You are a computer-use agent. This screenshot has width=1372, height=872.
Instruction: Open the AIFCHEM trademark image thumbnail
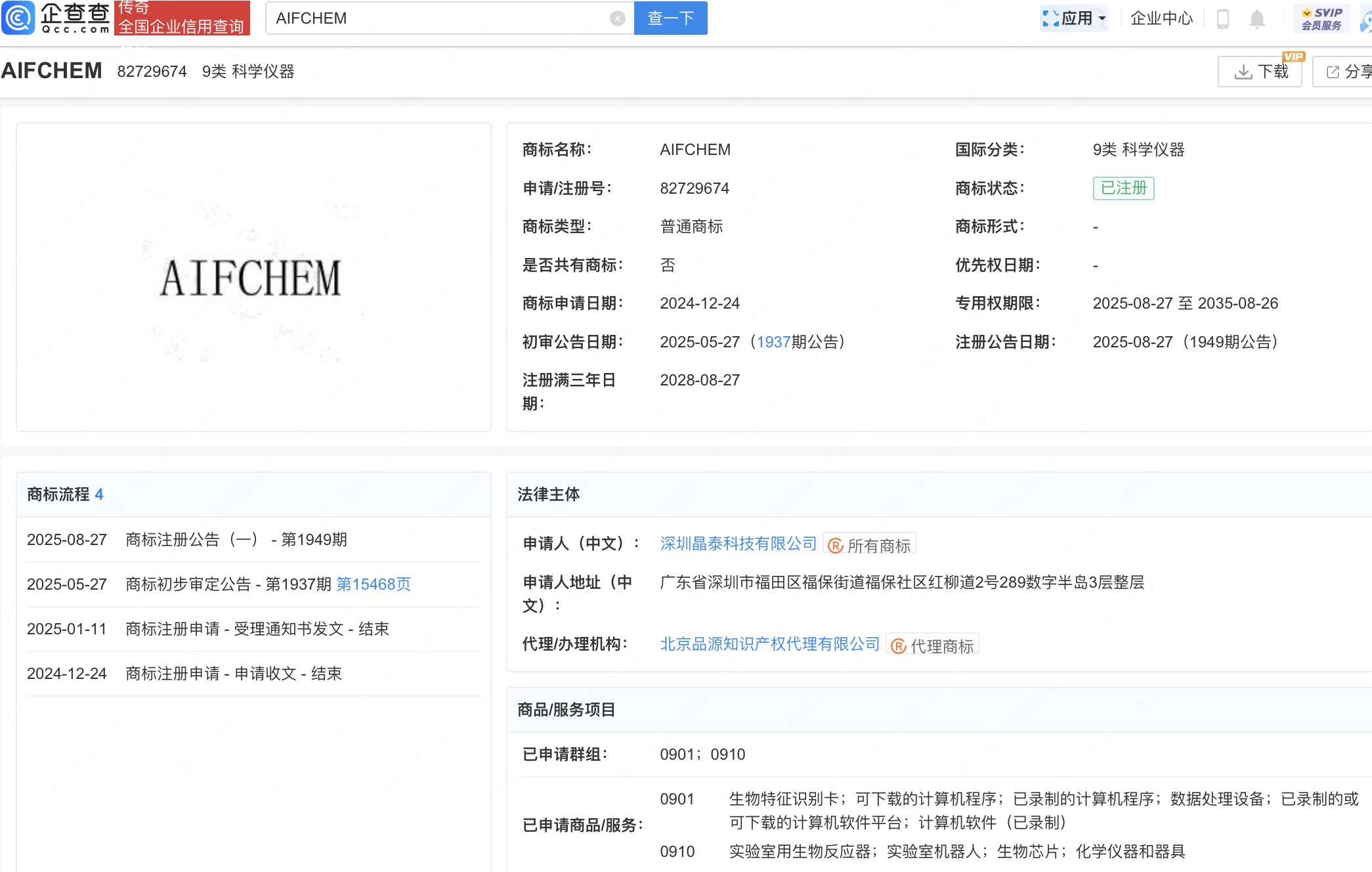[x=253, y=276]
